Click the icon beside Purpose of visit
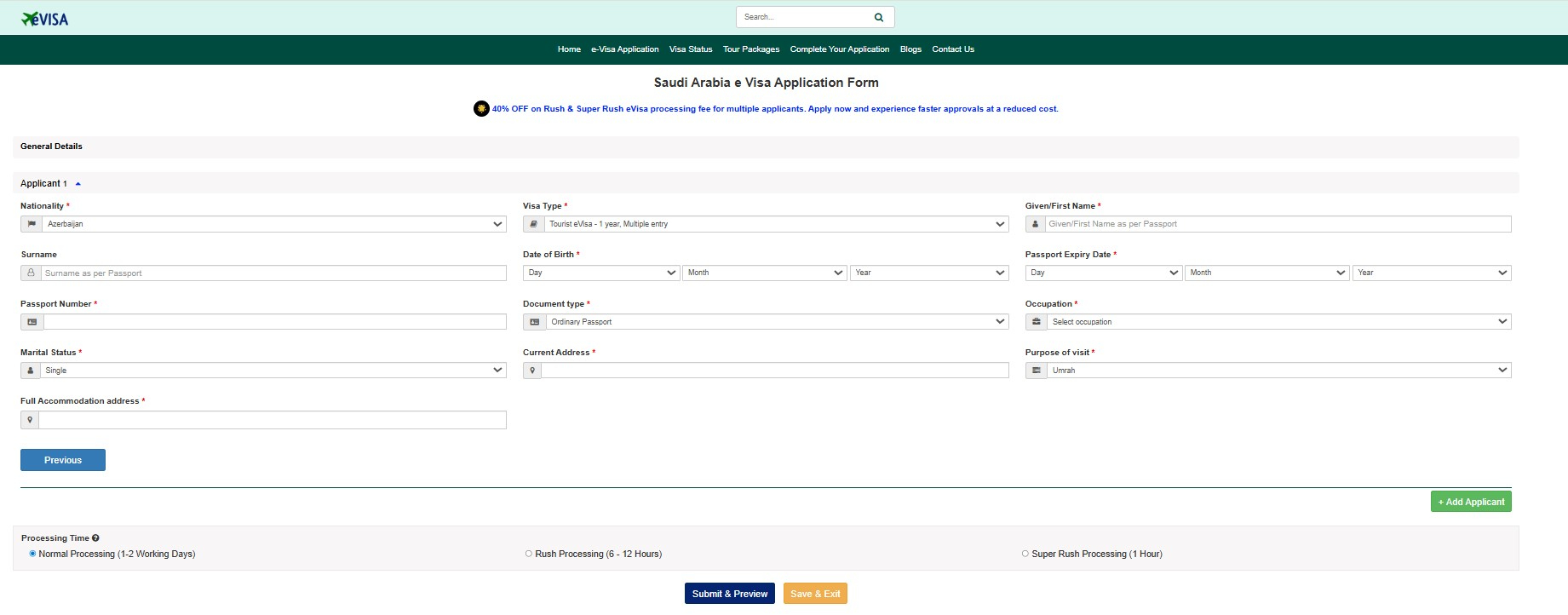 [x=1037, y=371]
